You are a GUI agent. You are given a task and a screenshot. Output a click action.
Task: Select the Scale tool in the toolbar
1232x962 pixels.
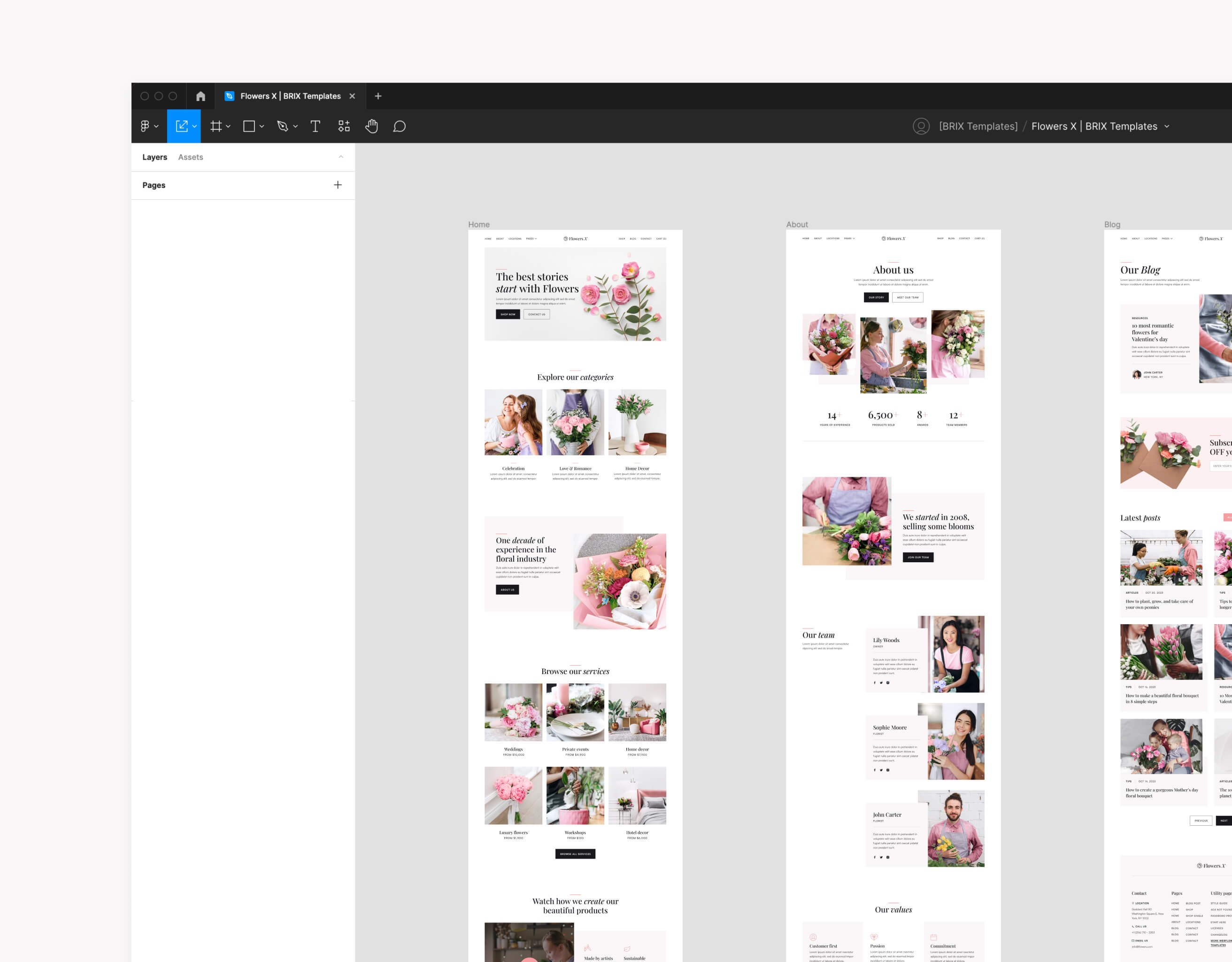coord(182,126)
